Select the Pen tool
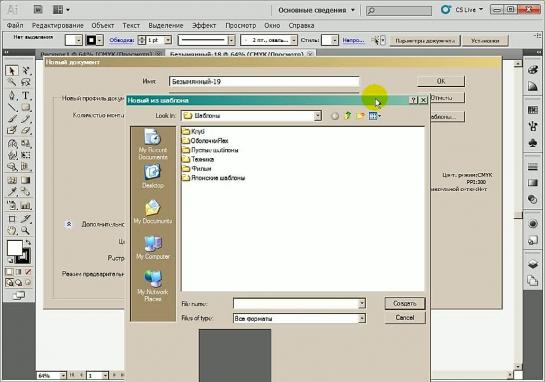The width and height of the screenshot is (545, 382). pos(12,95)
